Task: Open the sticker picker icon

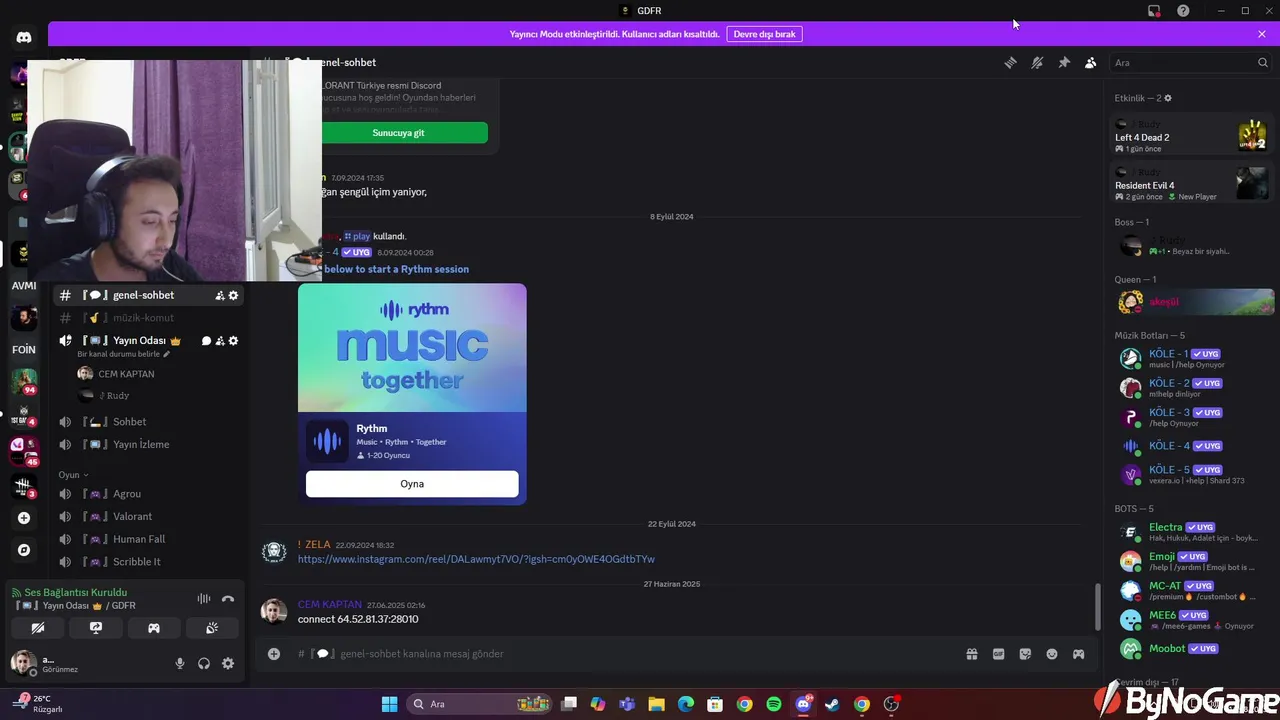Action: click(1025, 654)
